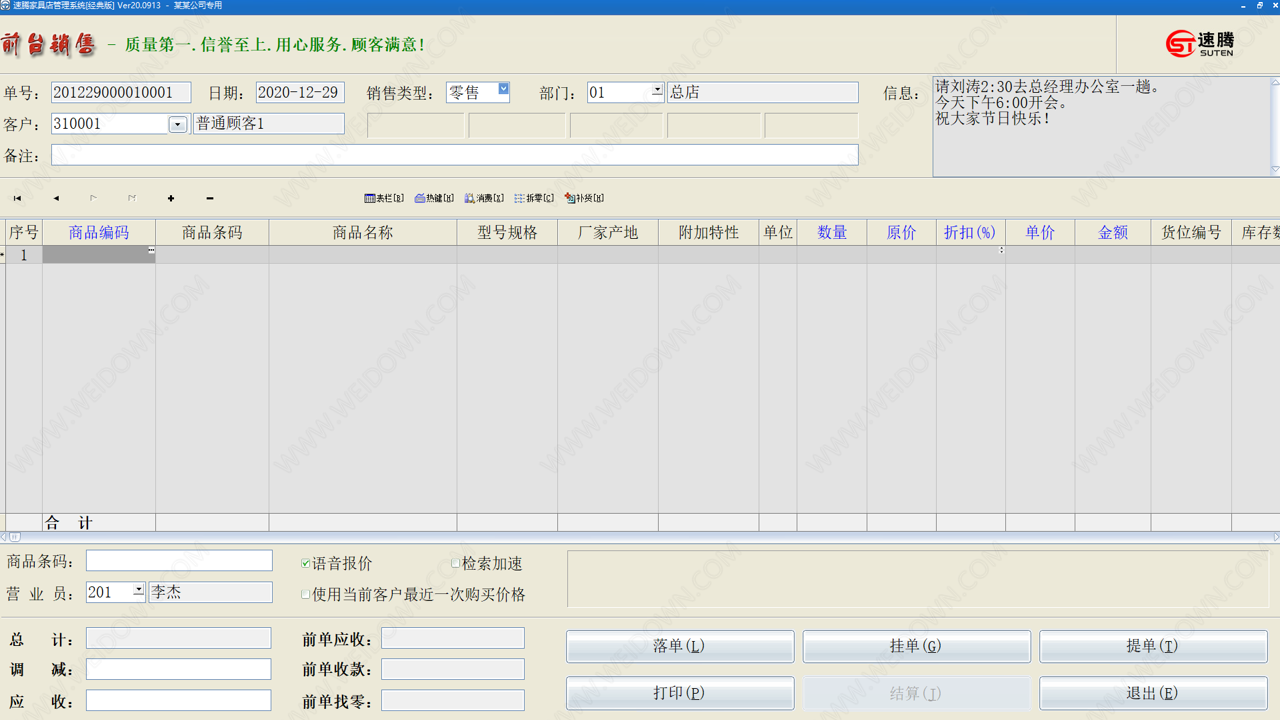Click the 调减 input field
This screenshot has height=720, width=1280.
[x=179, y=669]
